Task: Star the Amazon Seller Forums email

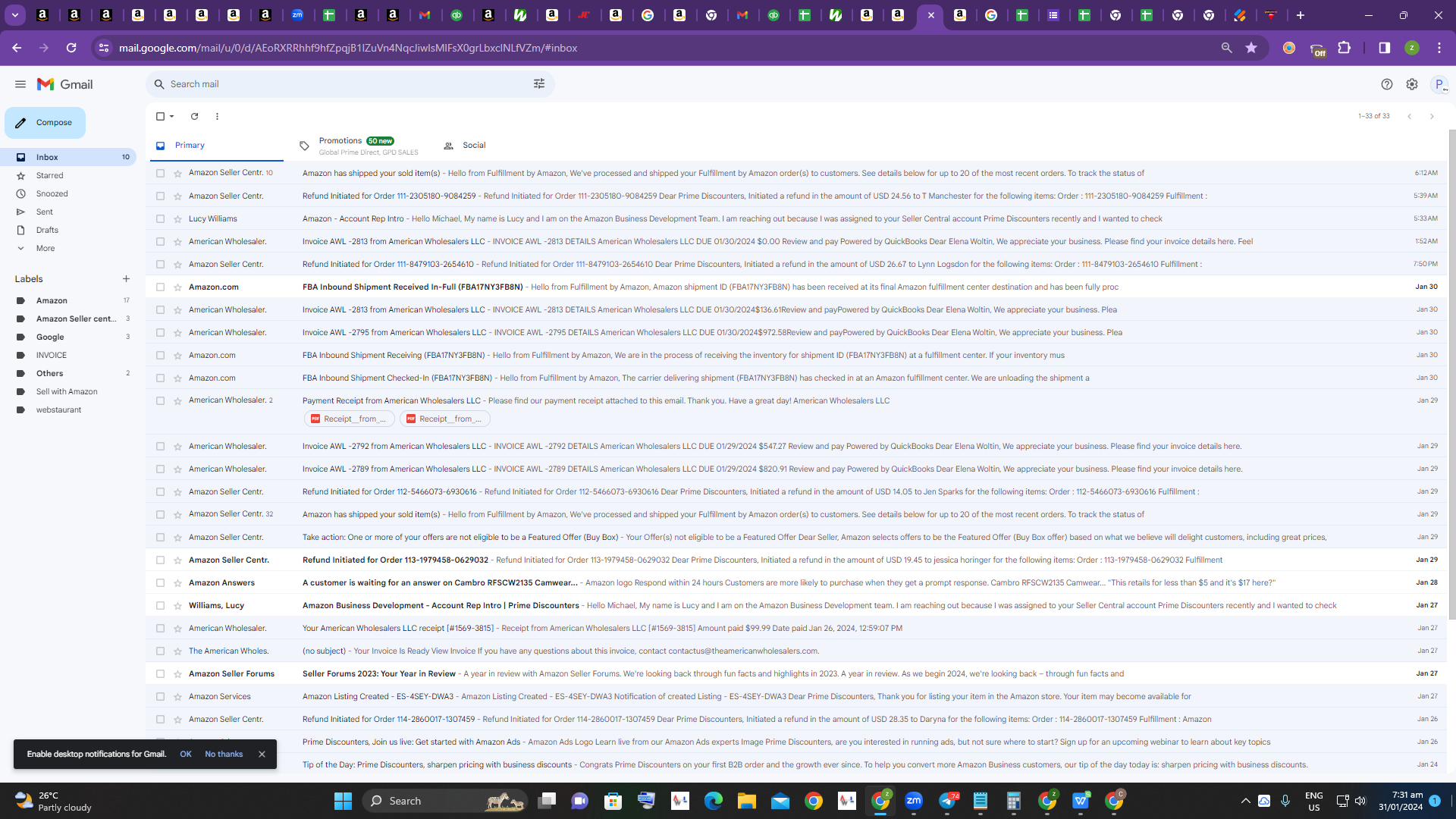Action: point(177,673)
